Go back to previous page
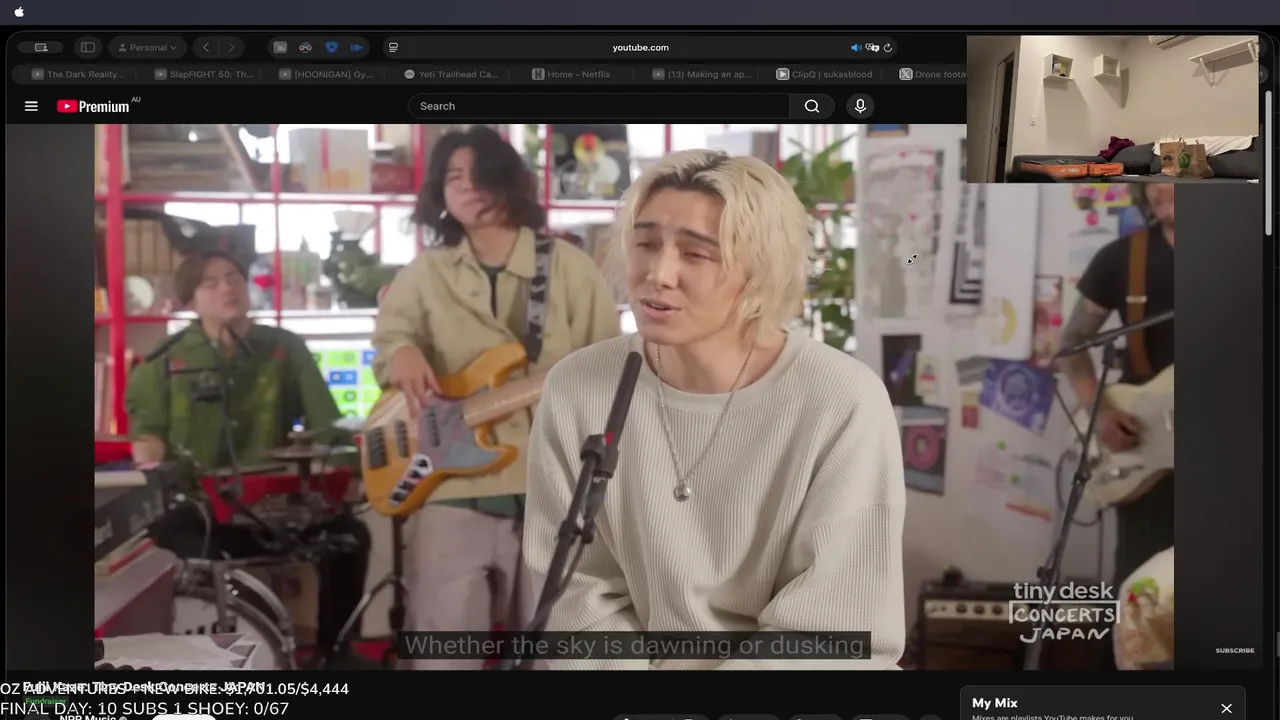The width and height of the screenshot is (1280, 720). [x=206, y=47]
